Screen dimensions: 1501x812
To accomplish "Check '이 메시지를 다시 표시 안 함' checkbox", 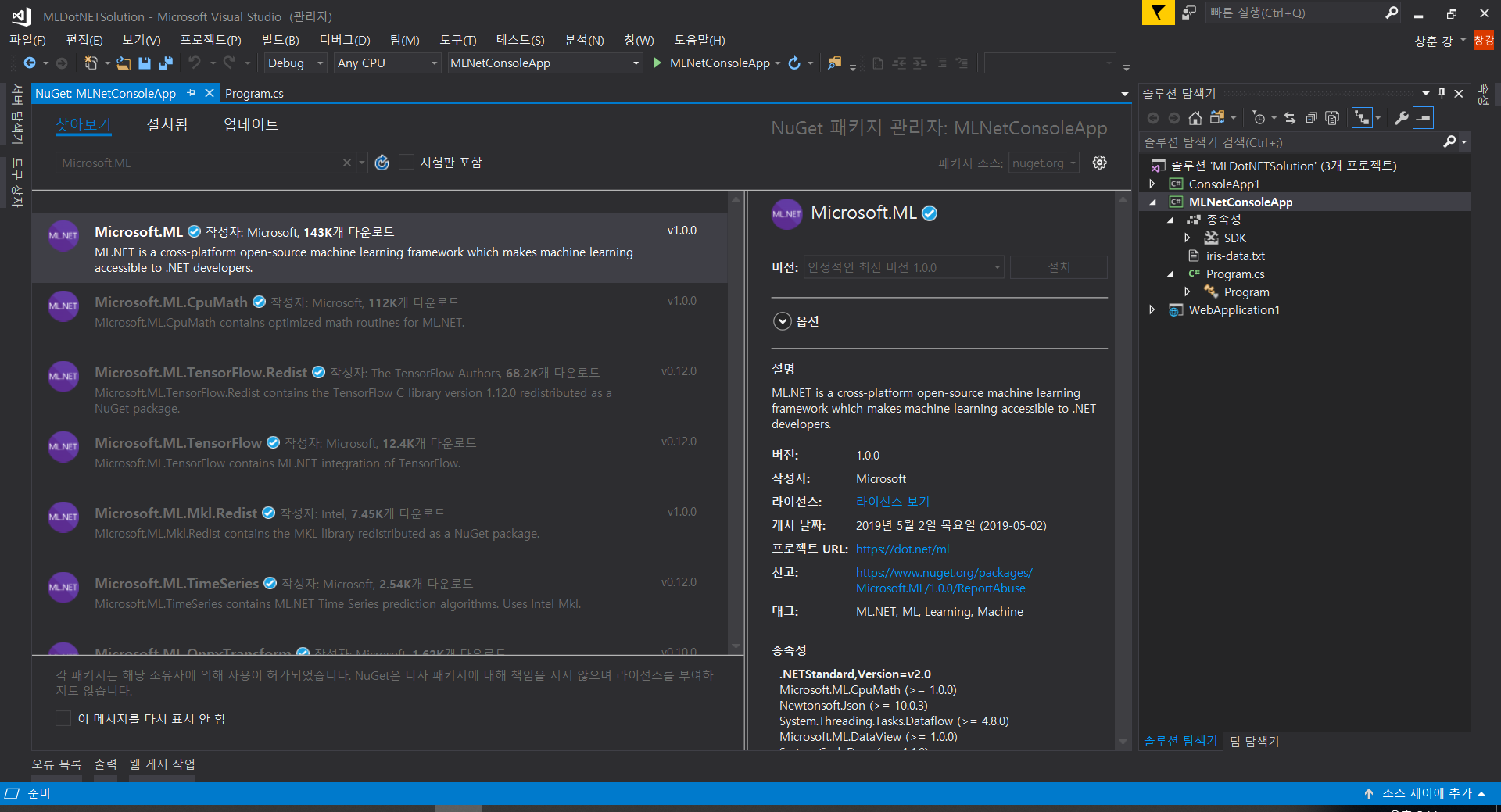I will click(x=63, y=718).
